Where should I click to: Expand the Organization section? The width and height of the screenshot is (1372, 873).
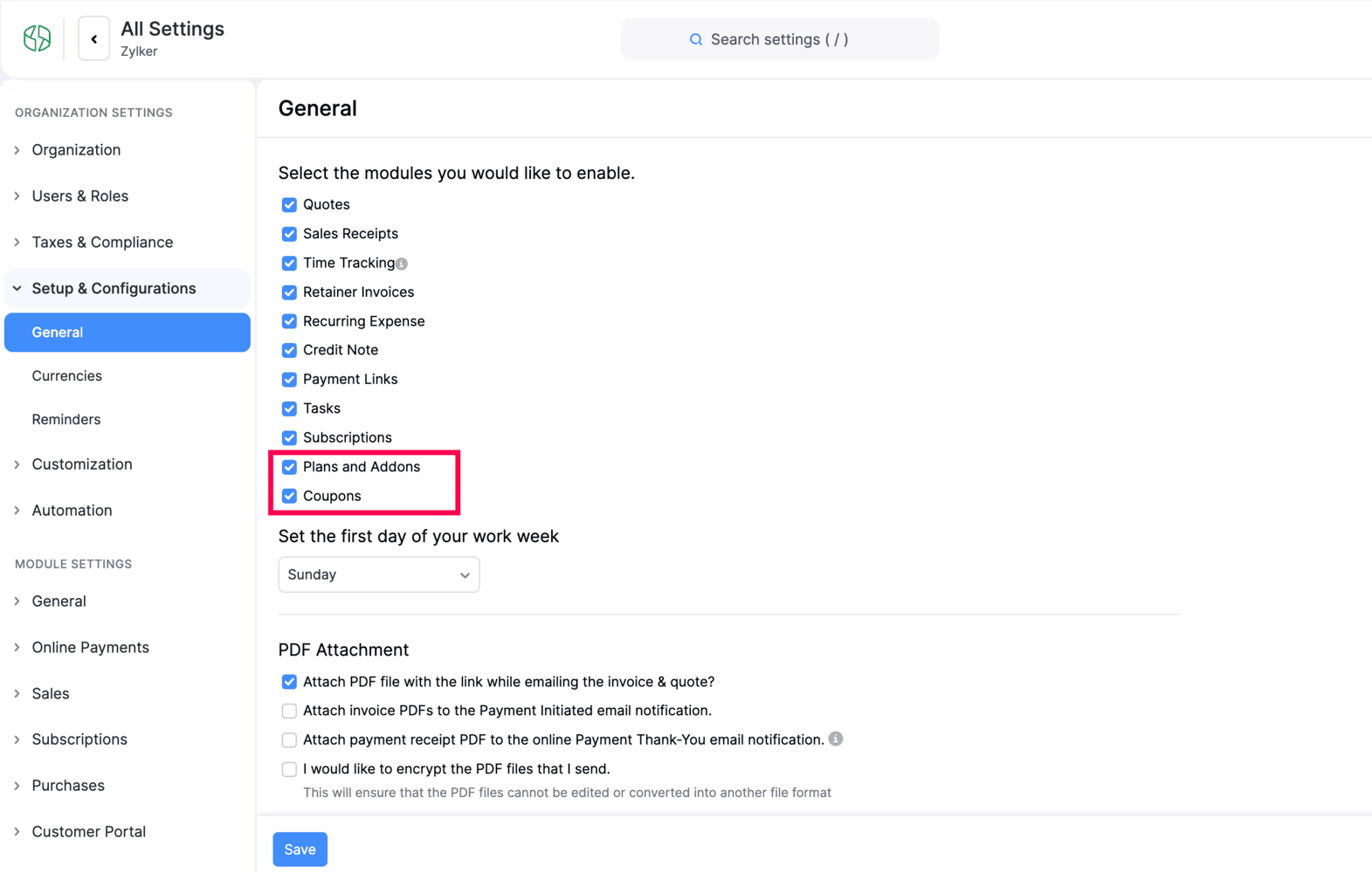pos(76,150)
